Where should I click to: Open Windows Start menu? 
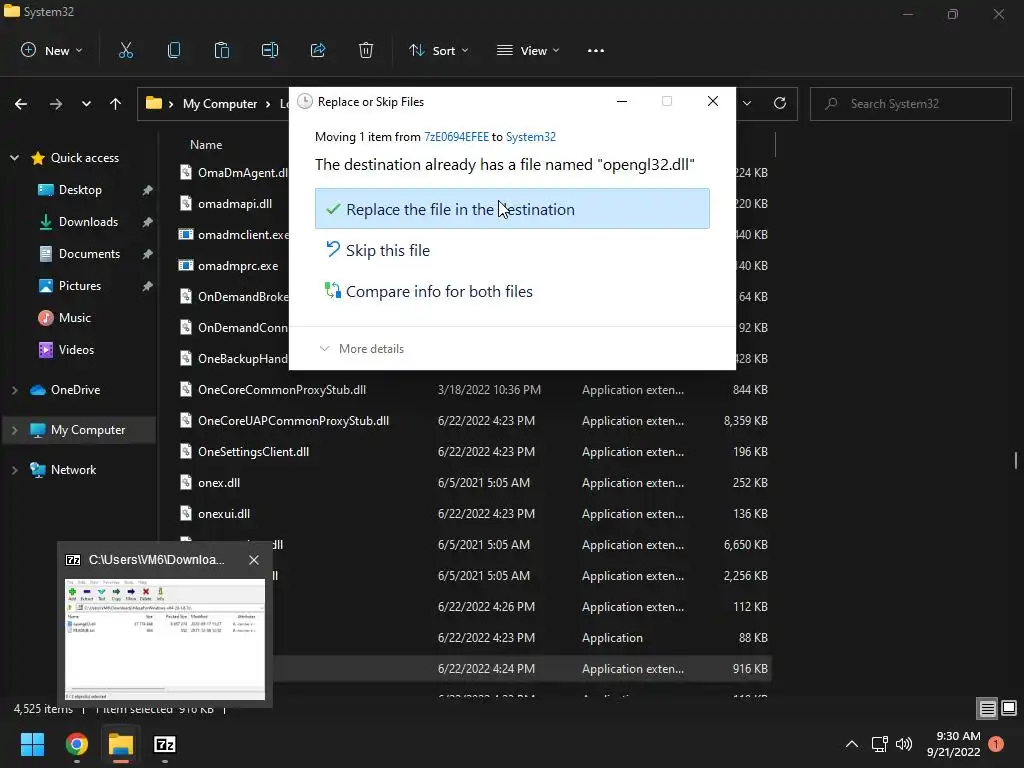(x=32, y=744)
